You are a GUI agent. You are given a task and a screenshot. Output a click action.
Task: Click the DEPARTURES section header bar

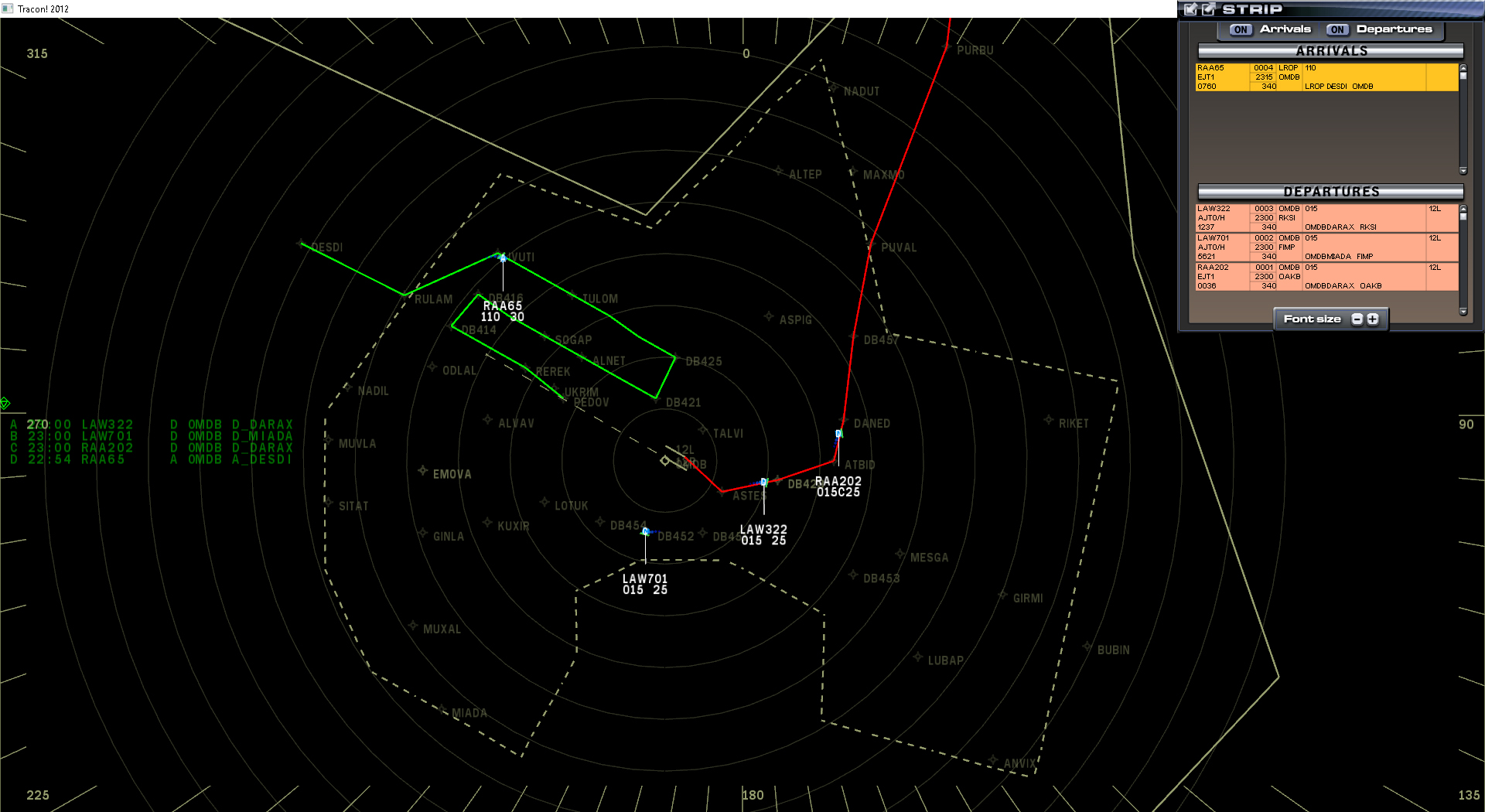pos(1330,191)
